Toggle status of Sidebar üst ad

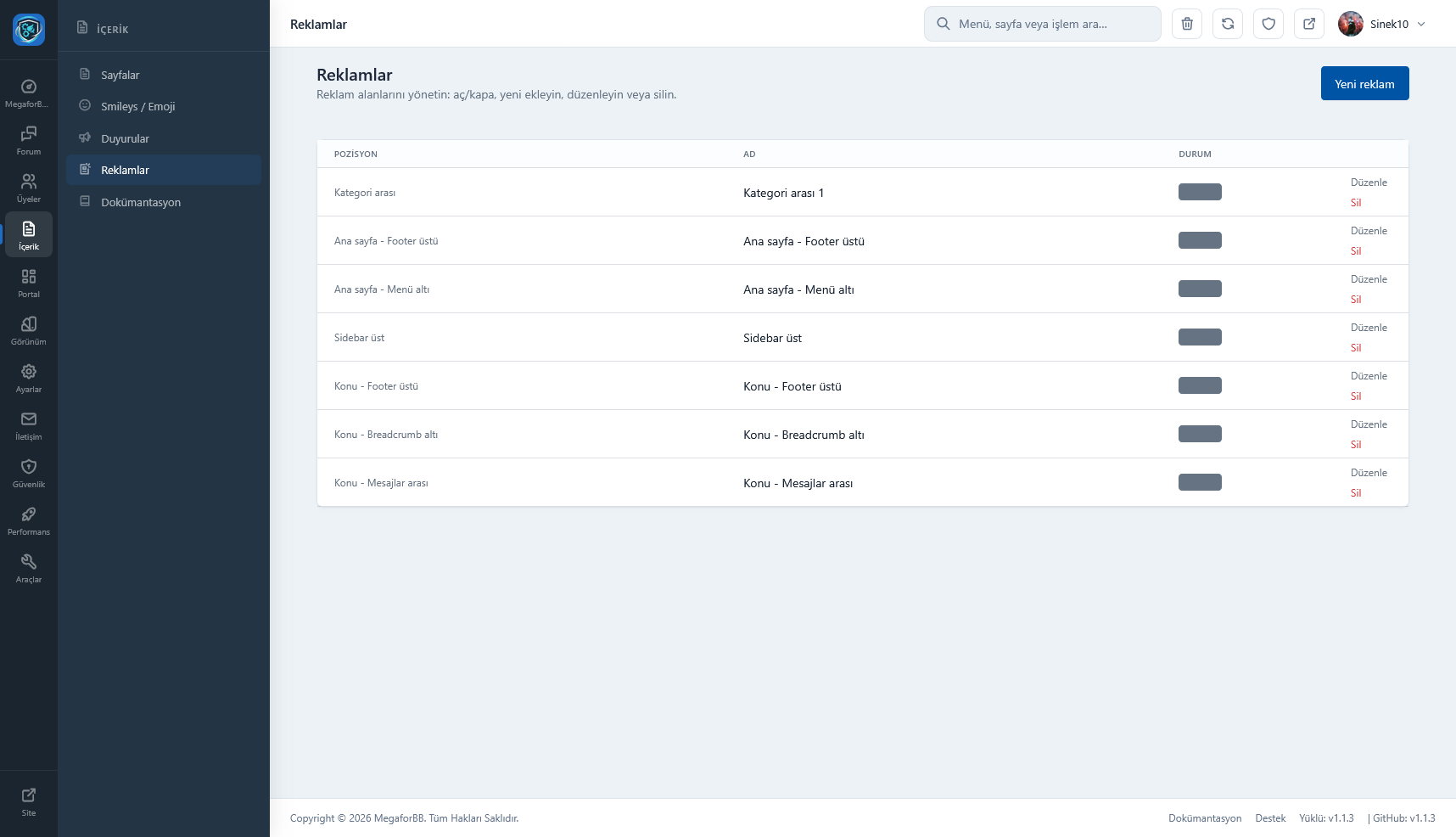click(x=1200, y=337)
